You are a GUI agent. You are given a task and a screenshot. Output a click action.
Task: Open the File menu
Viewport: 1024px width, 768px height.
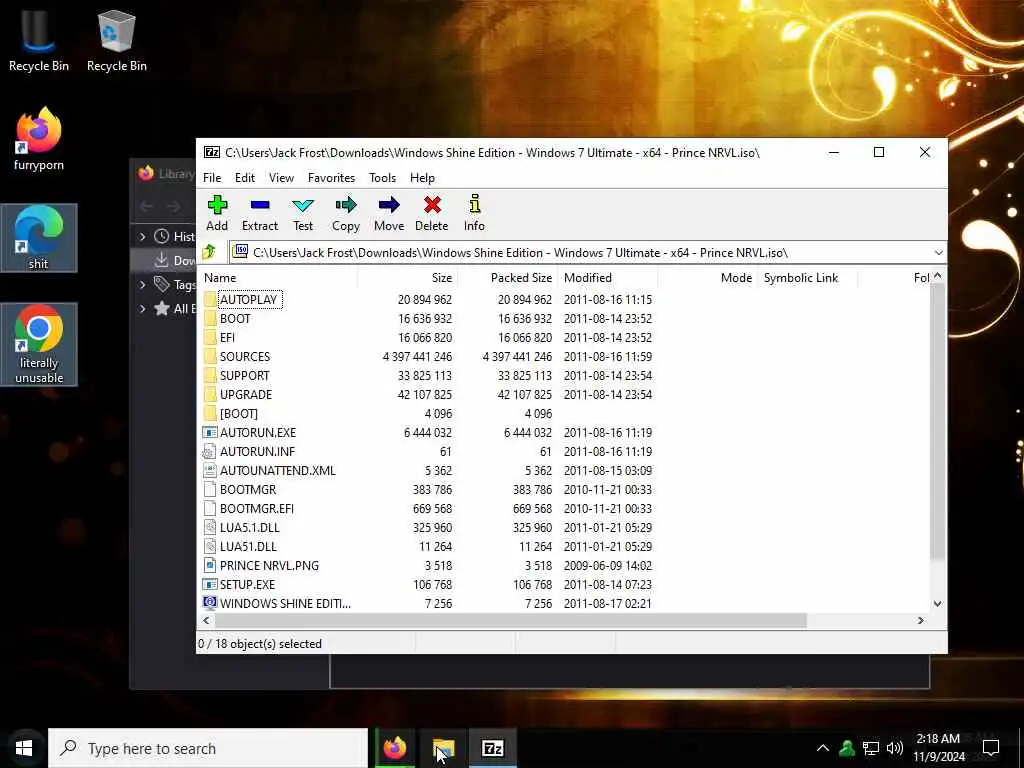click(212, 178)
